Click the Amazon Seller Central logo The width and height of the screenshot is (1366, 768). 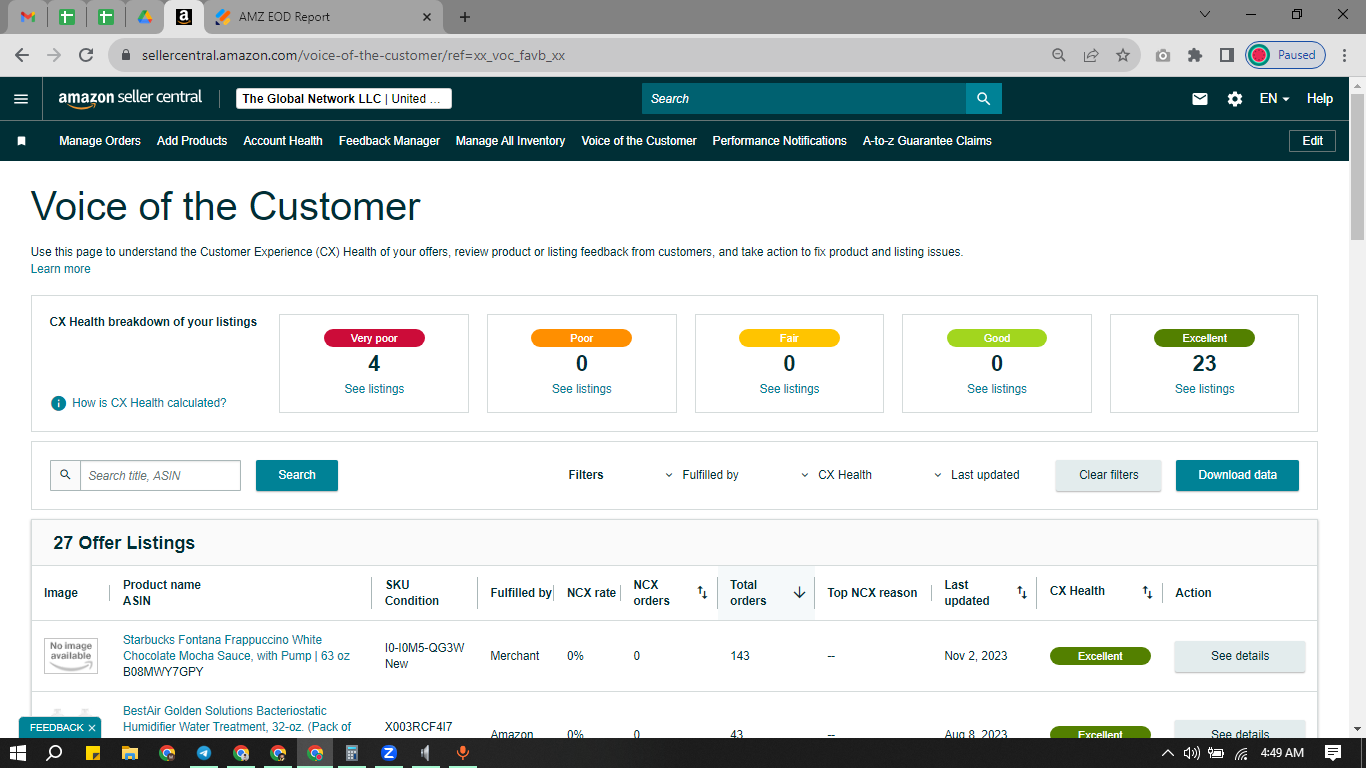pos(130,98)
